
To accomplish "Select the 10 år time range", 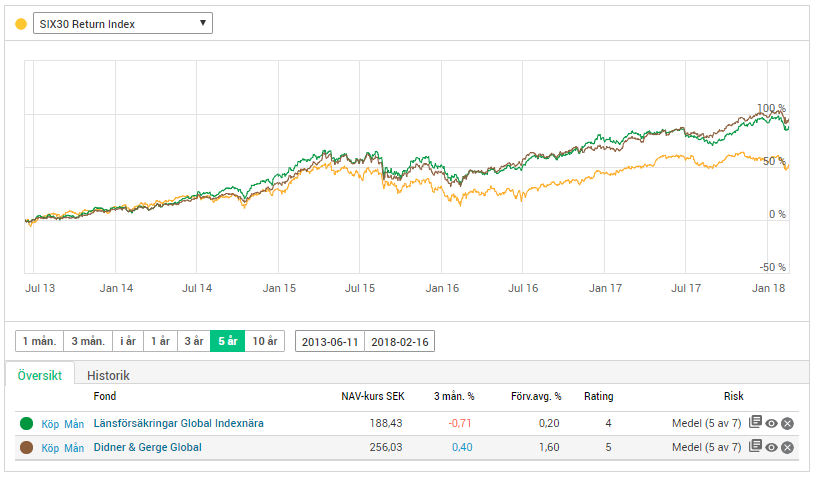I will (265, 341).
